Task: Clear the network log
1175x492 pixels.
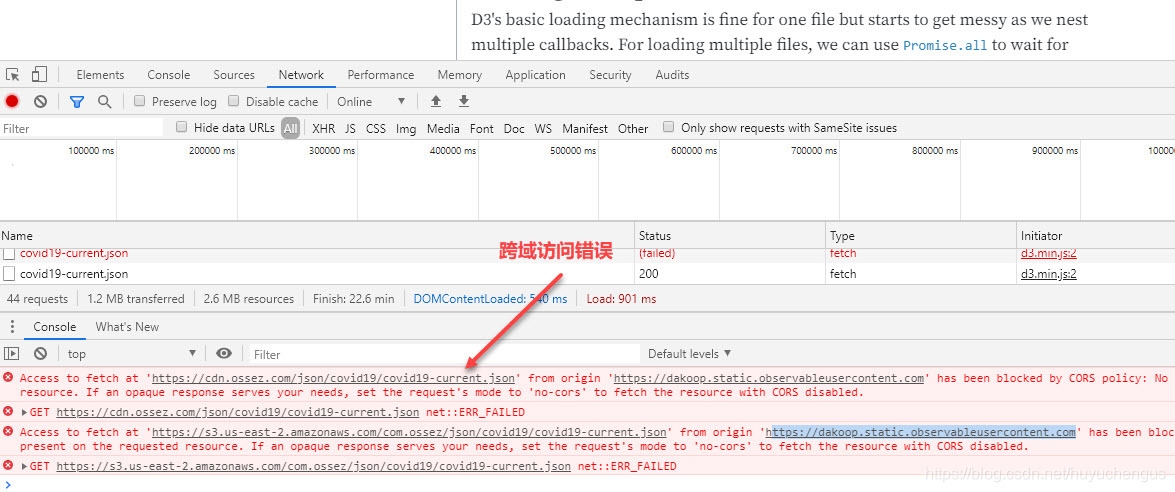Action: 40,102
